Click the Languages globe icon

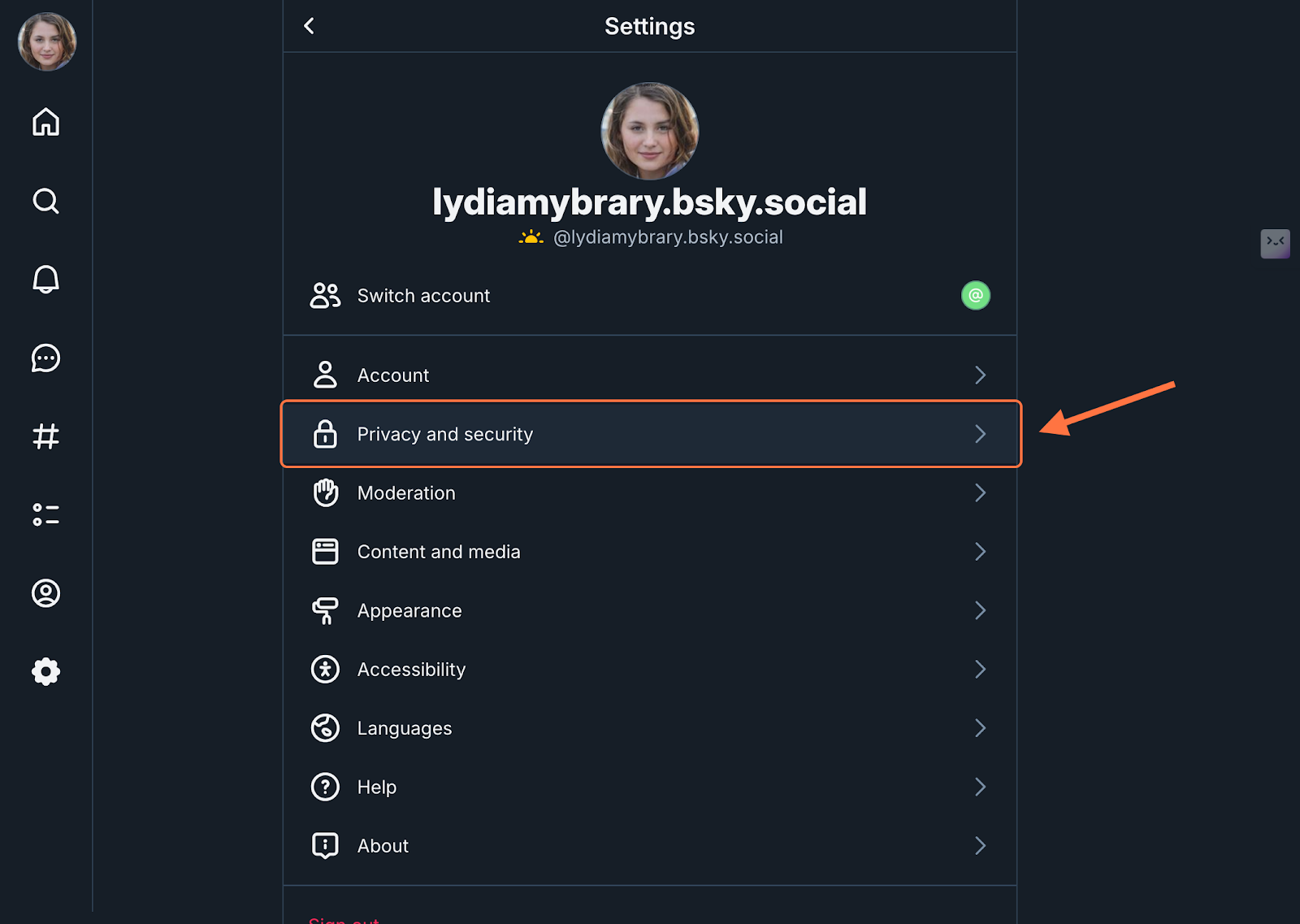pyautogui.click(x=325, y=728)
